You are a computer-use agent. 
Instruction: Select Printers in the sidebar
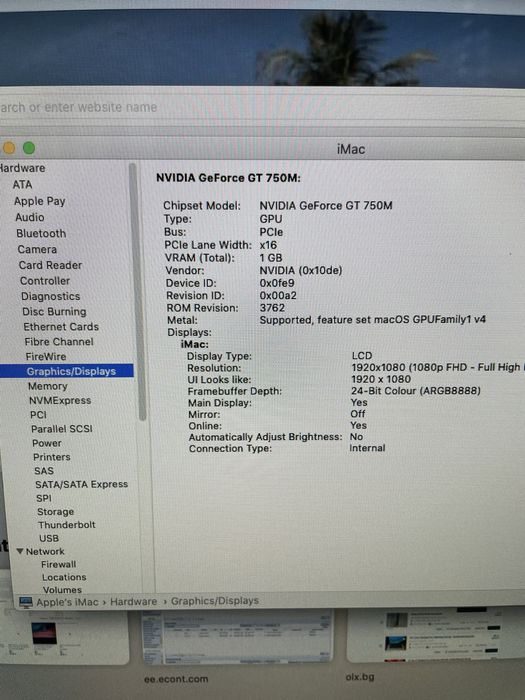point(52,457)
